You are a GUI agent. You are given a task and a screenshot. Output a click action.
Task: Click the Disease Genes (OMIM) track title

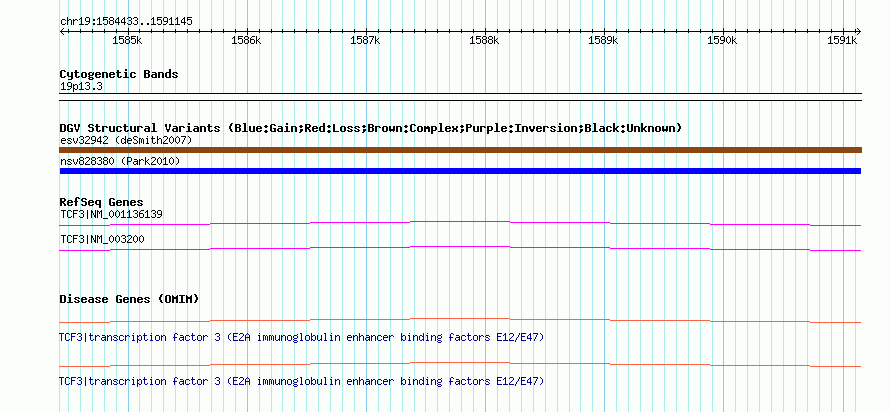(129, 299)
